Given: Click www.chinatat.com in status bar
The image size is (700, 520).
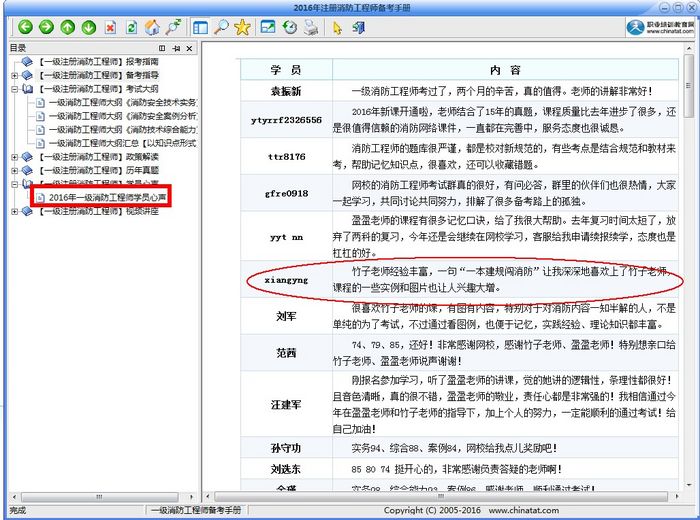Looking at the screenshot, I should [524, 510].
